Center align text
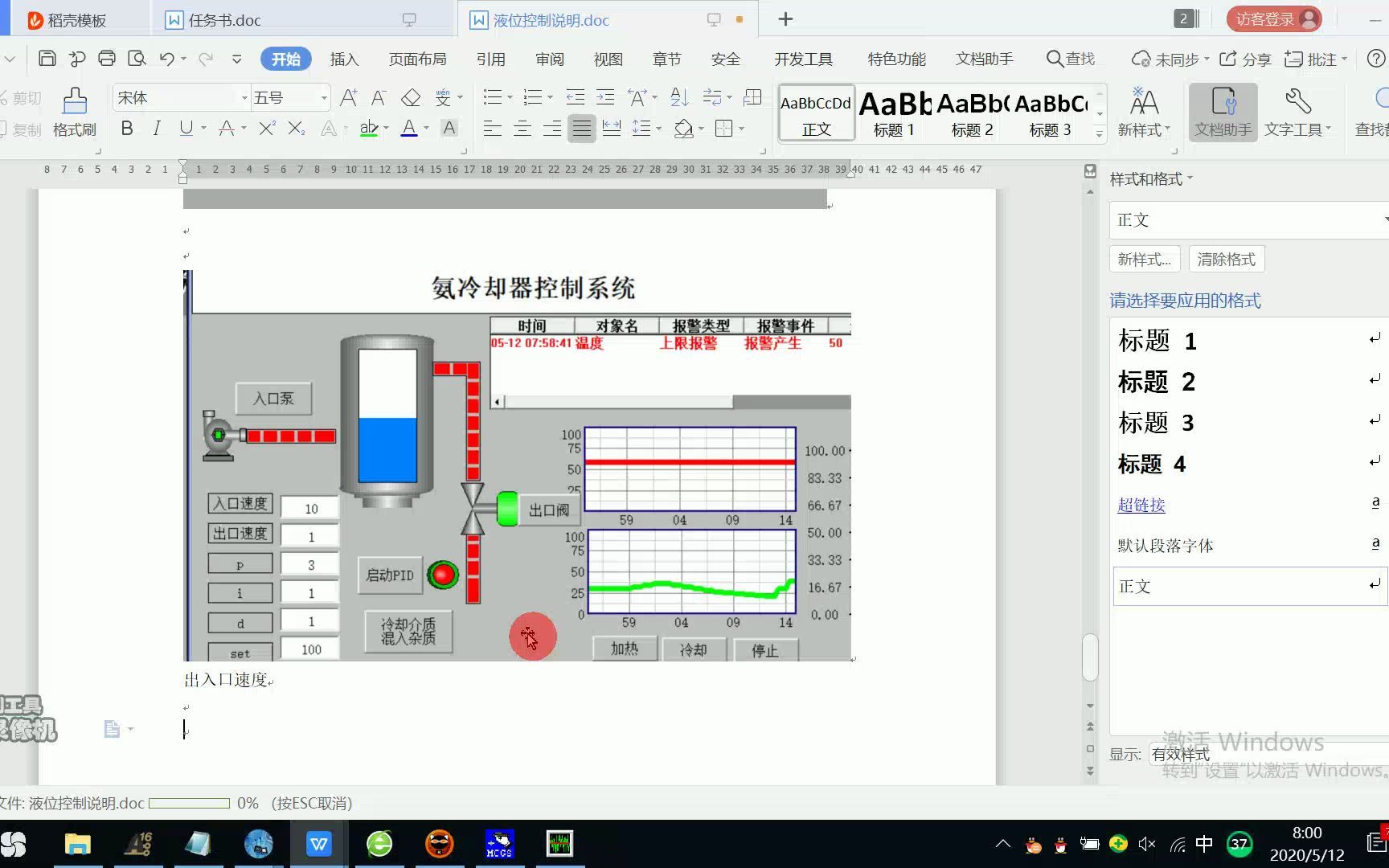1389x868 pixels. 522,129
